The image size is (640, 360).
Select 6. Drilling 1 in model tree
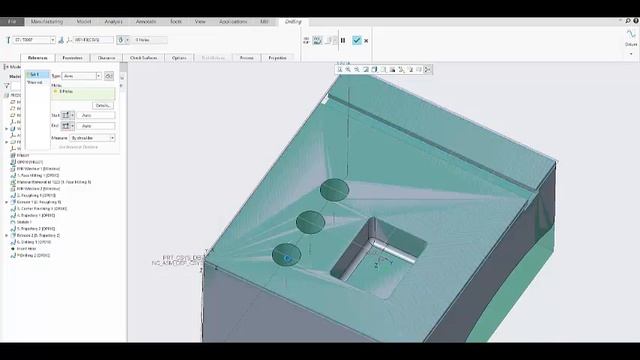pos(31,242)
